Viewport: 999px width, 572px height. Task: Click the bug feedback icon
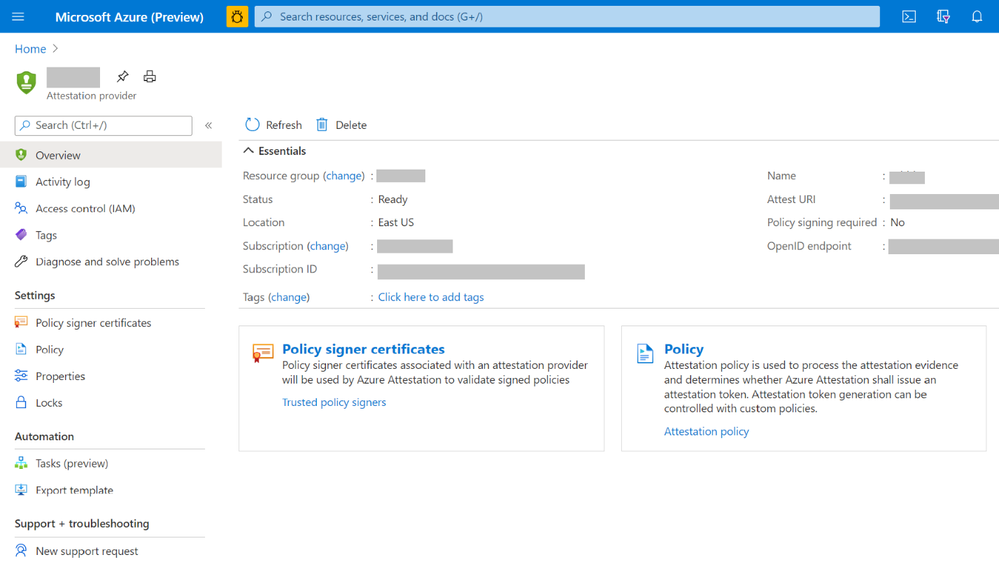tap(237, 17)
